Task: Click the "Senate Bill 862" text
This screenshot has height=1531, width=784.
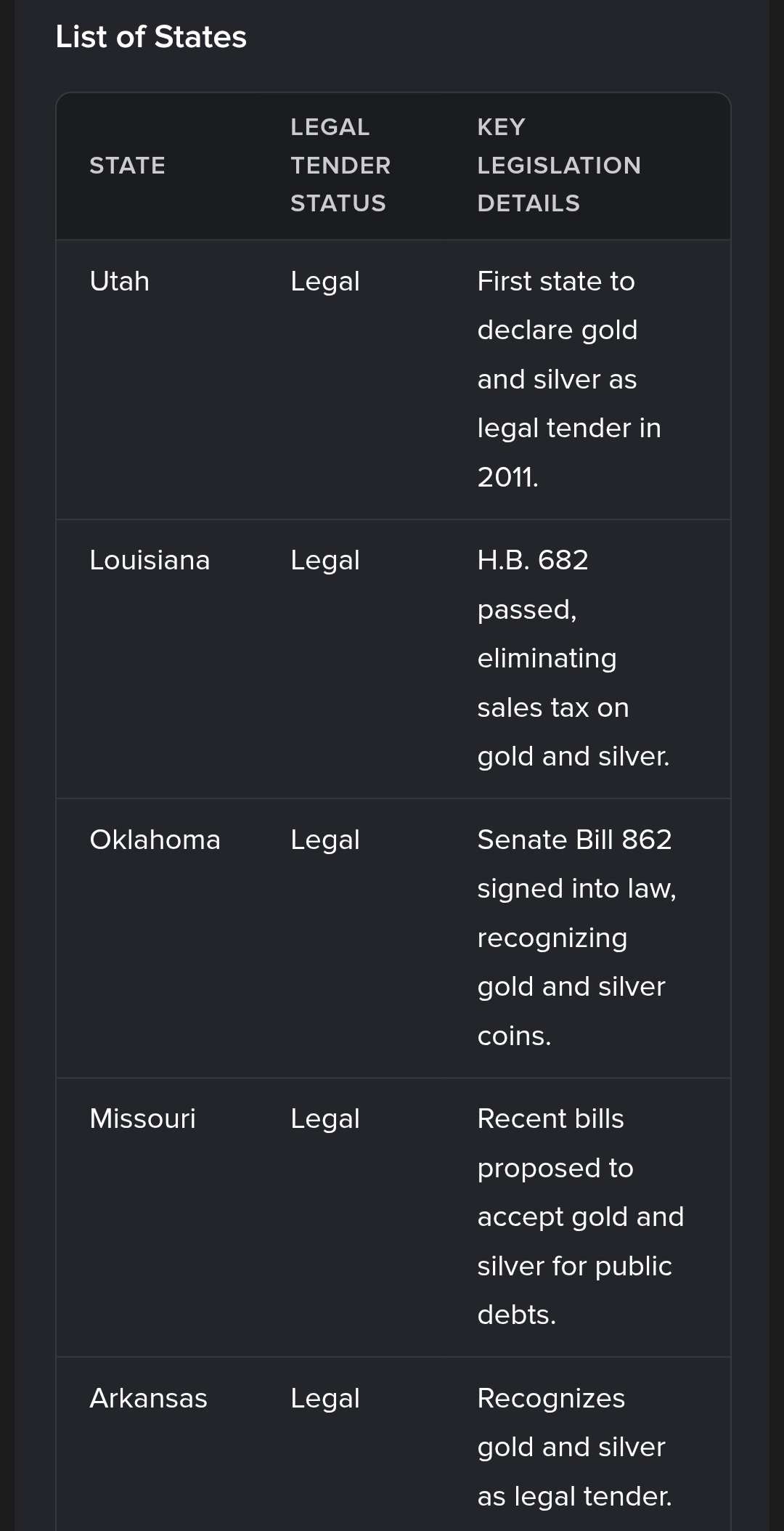Action: (574, 840)
